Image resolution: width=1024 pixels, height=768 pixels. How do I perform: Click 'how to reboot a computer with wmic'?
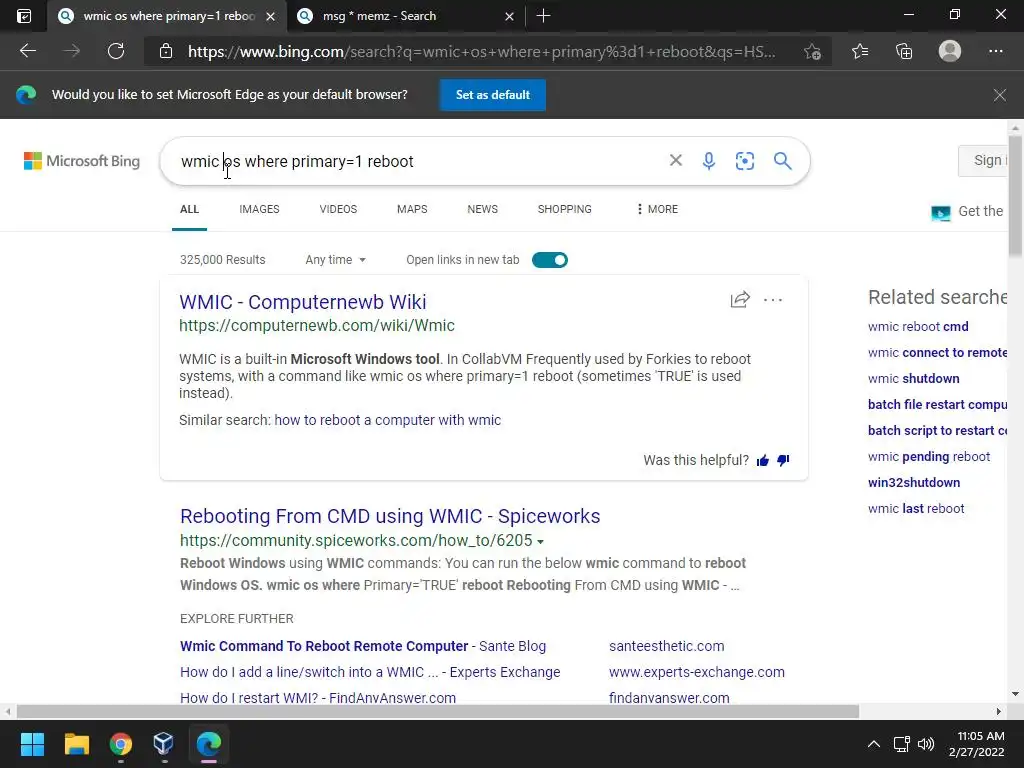pos(388,420)
